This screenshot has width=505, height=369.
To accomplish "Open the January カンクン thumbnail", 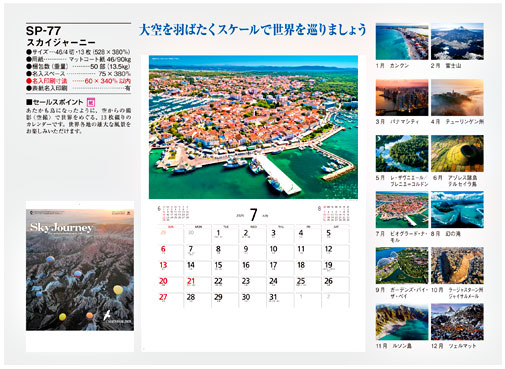I will coord(402,42).
